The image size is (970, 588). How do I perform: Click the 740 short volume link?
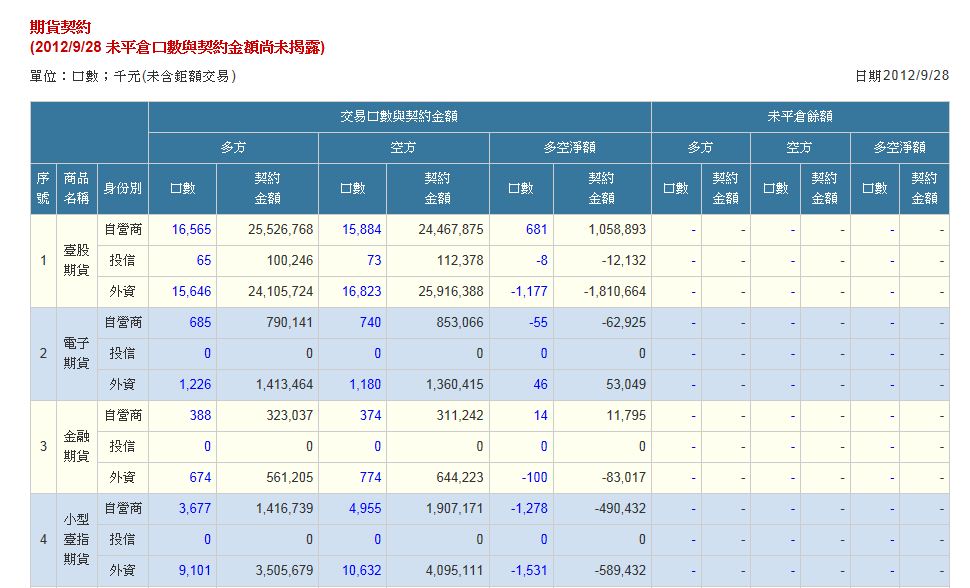[370, 322]
